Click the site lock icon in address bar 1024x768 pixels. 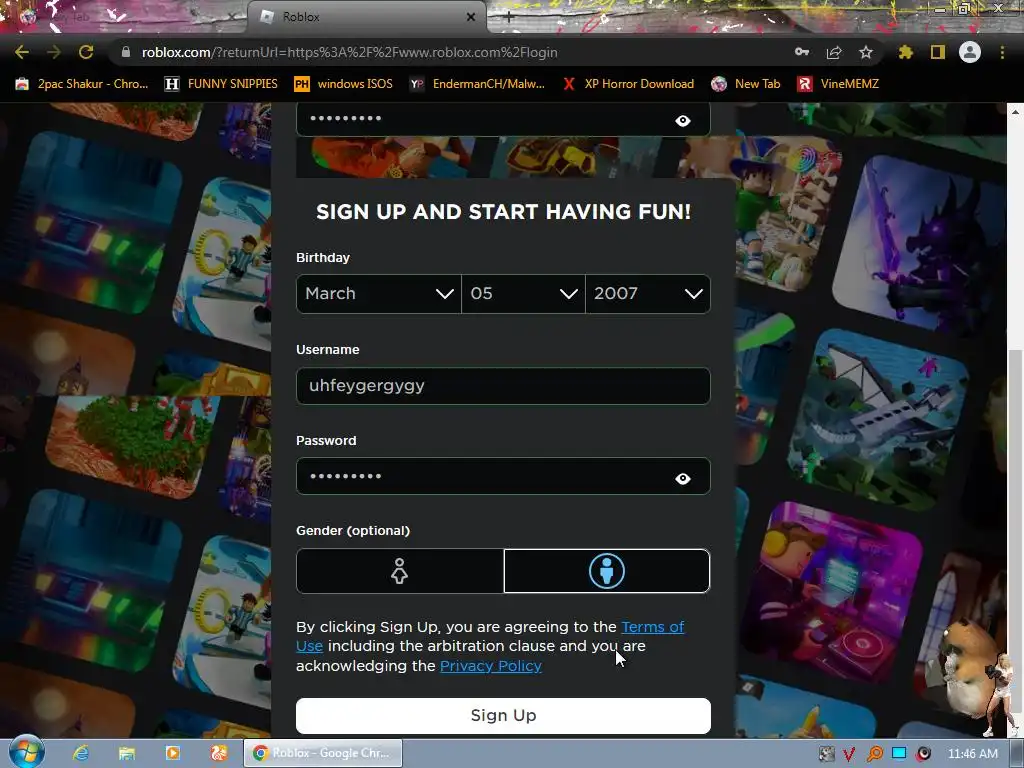[x=125, y=52]
